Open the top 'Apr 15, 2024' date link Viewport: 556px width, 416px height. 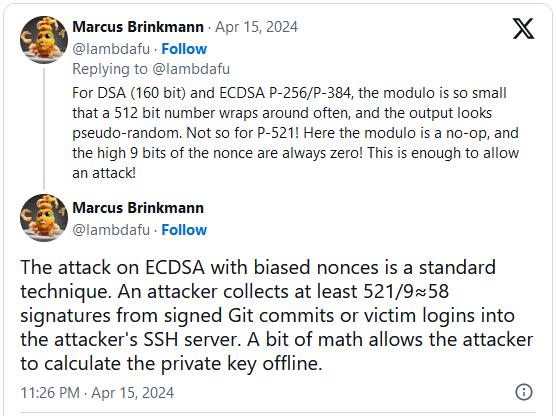point(257,27)
